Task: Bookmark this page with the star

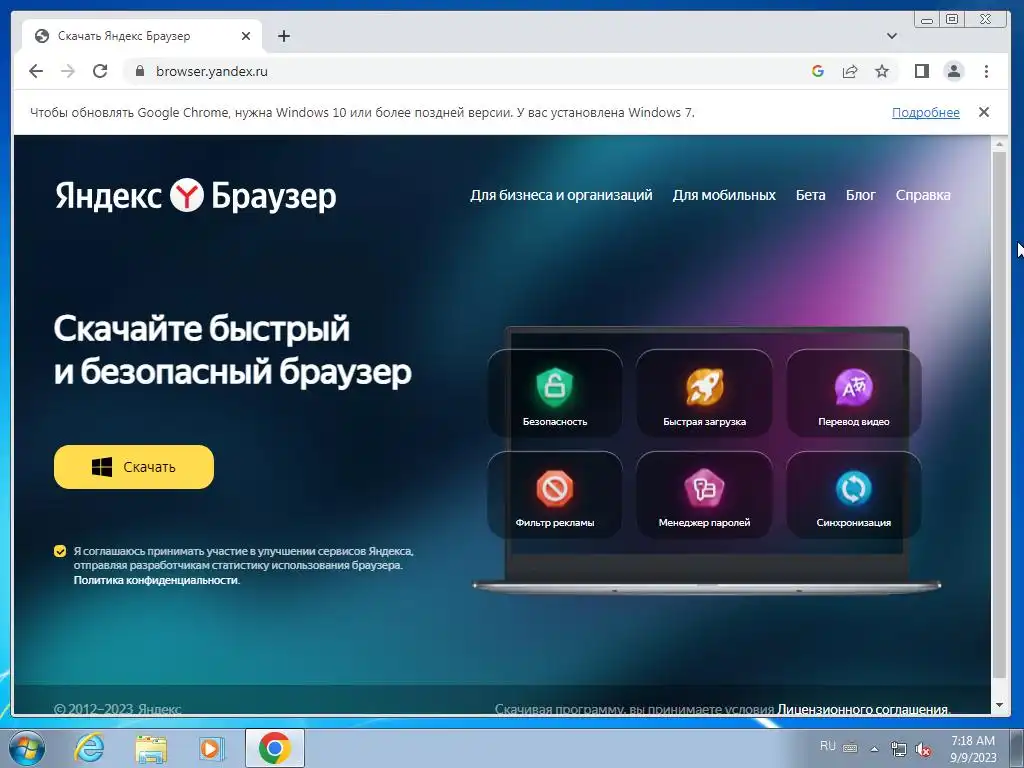Action: [882, 71]
